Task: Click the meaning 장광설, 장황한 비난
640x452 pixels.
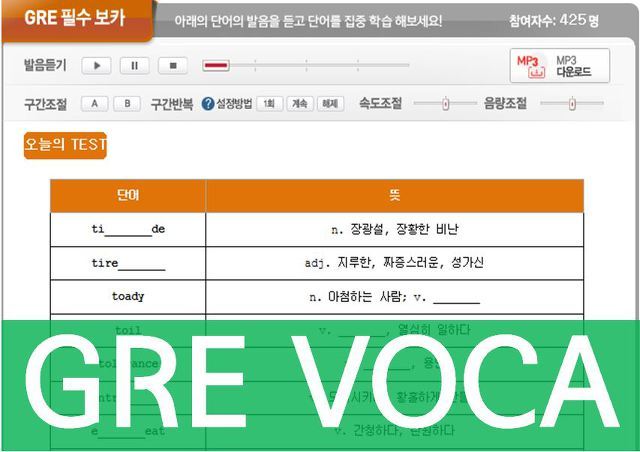Action: (404, 229)
